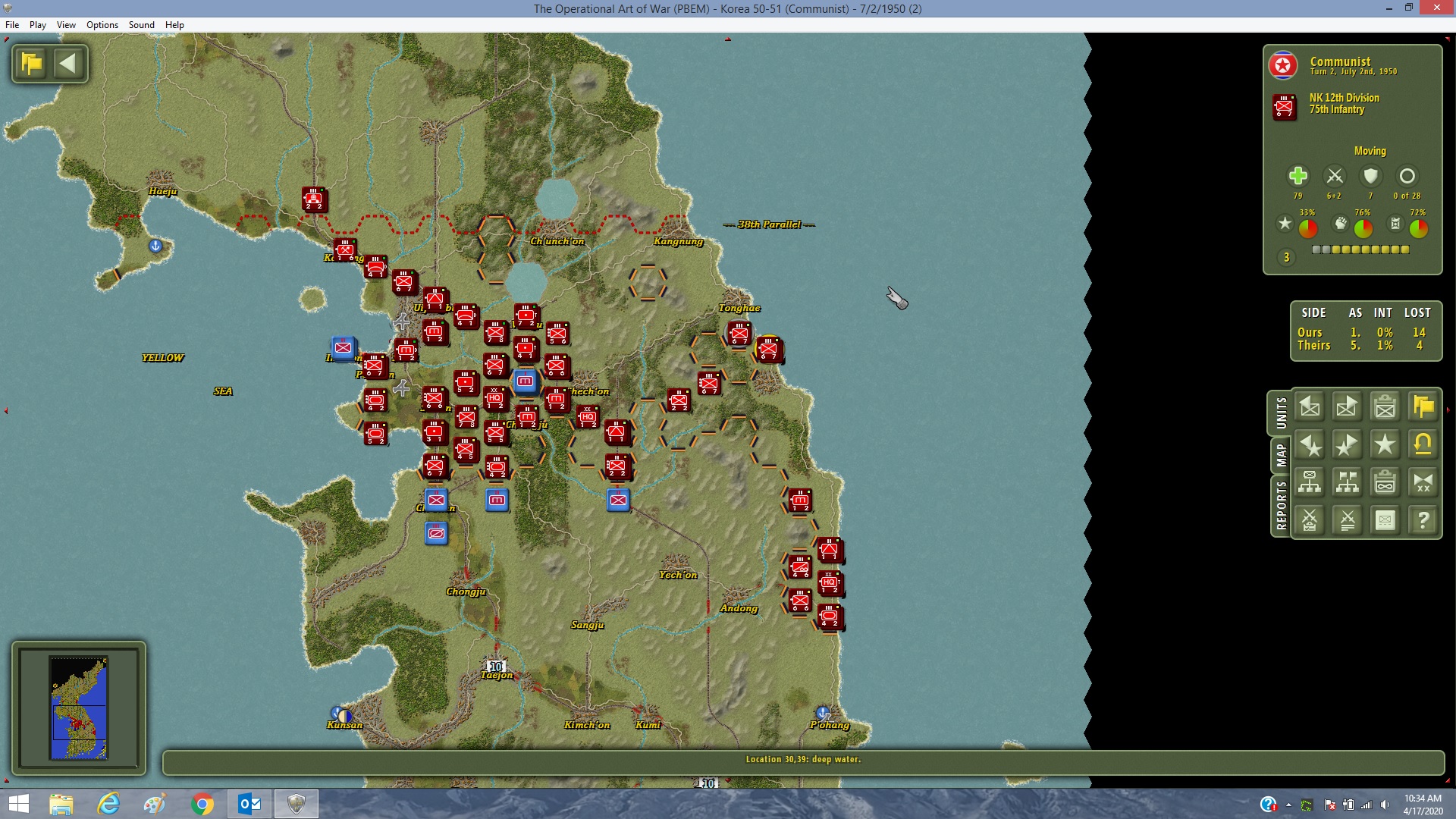Image resolution: width=1456 pixels, height=819 pixels.
Task: Switch to the REPORTS tab
Action: [1281, 505]
